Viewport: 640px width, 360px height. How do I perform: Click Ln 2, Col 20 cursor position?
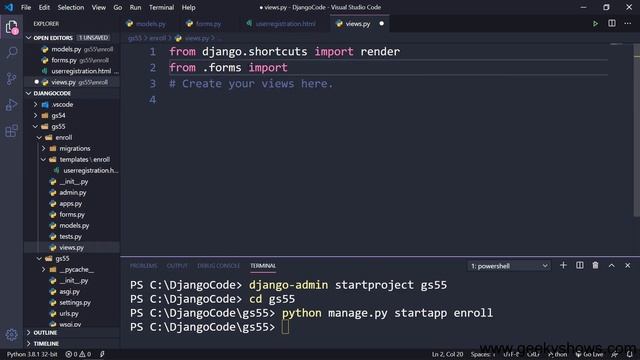447,354
